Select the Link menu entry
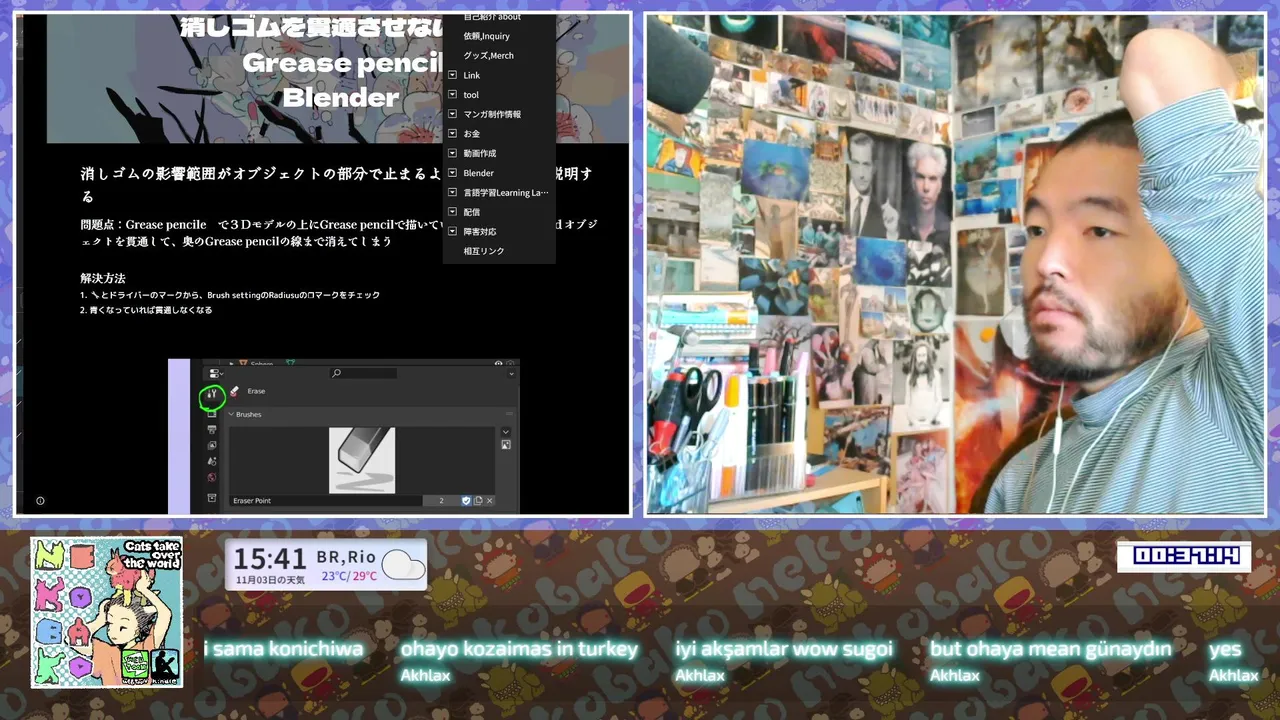The height and width of the screenshot is (720, 1280). click(x=471, y=75)
